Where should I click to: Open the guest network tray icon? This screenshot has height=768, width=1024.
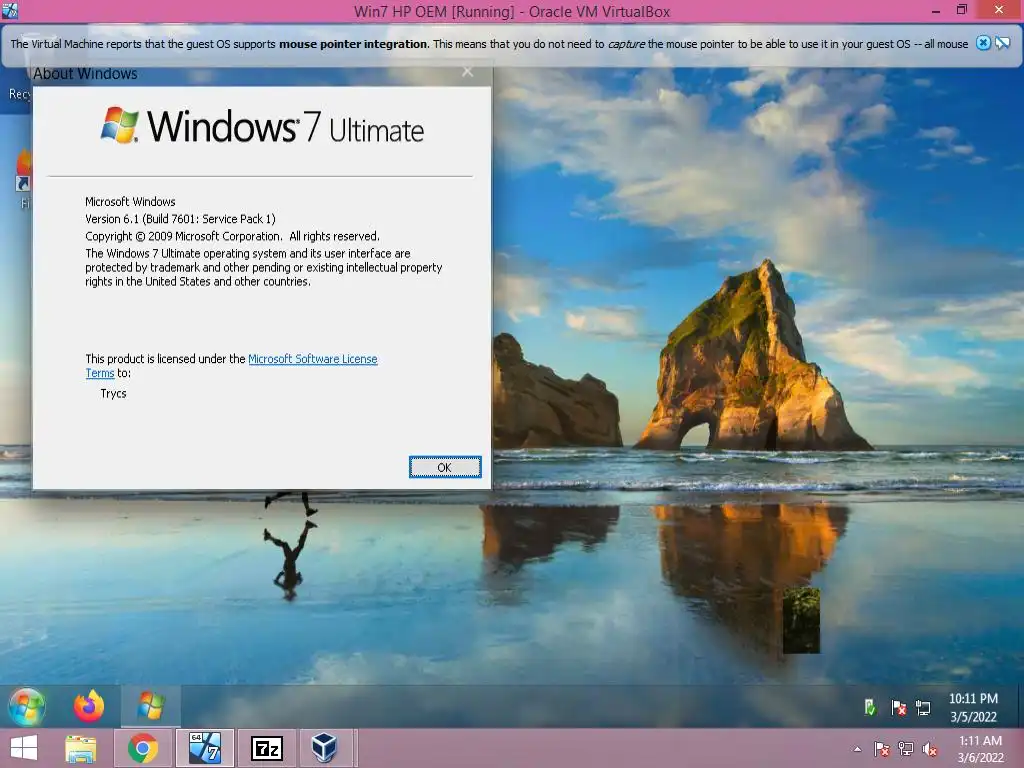coord(923,707)
